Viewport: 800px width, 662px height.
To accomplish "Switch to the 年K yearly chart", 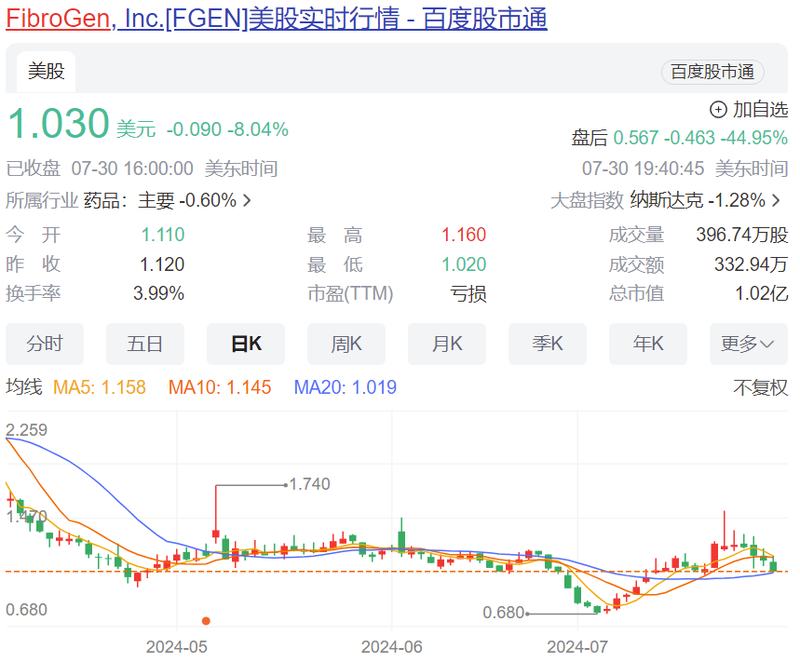I will tap(648, 343).
